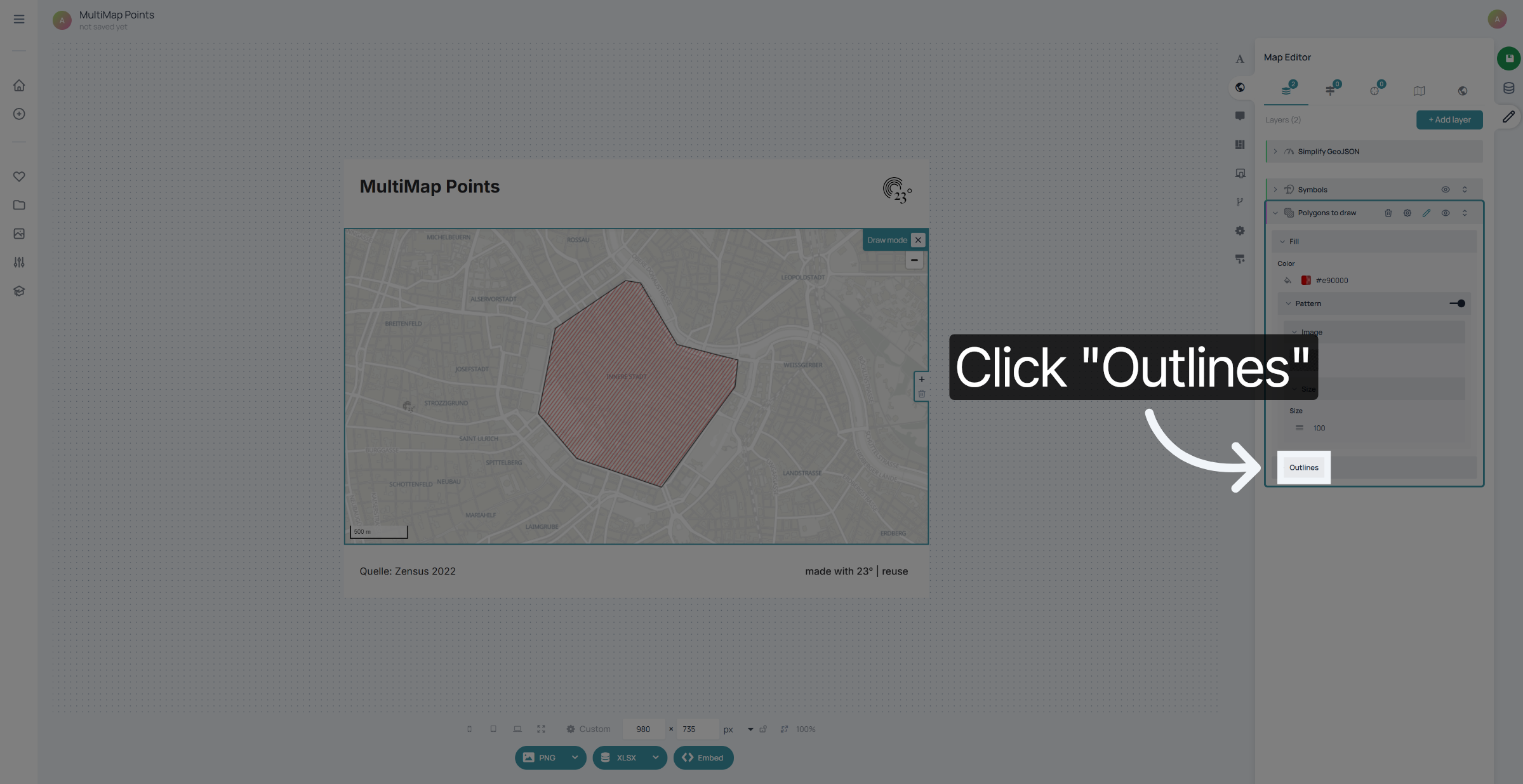Select the mobile phone preview size

click(x=469, y=729)
